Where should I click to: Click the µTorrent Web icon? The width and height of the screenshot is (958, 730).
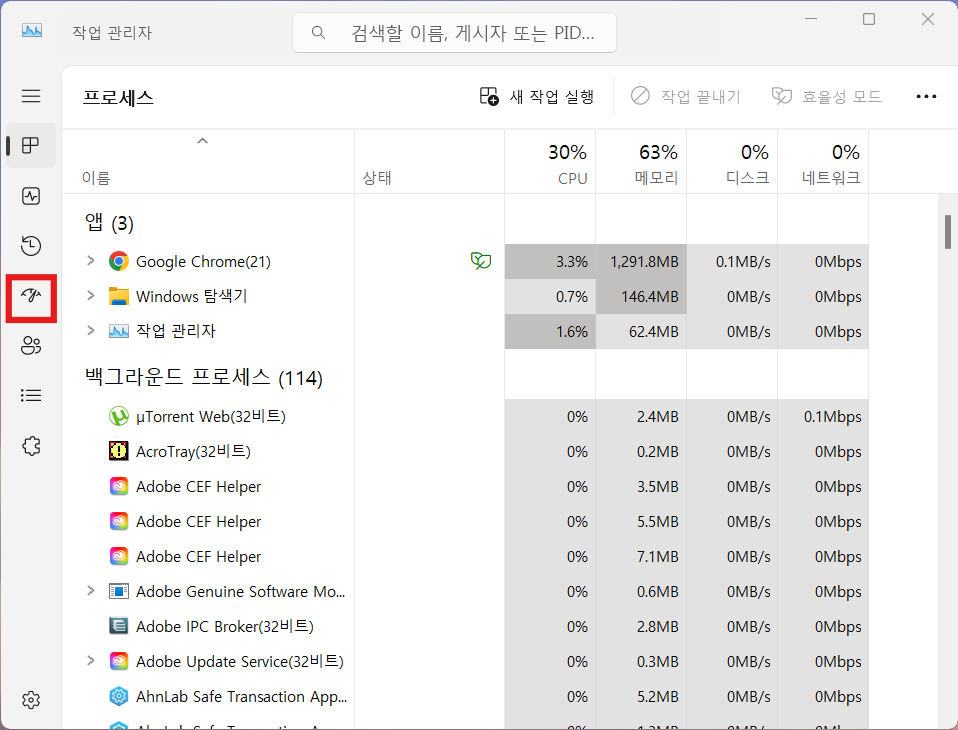coord(119,417)
